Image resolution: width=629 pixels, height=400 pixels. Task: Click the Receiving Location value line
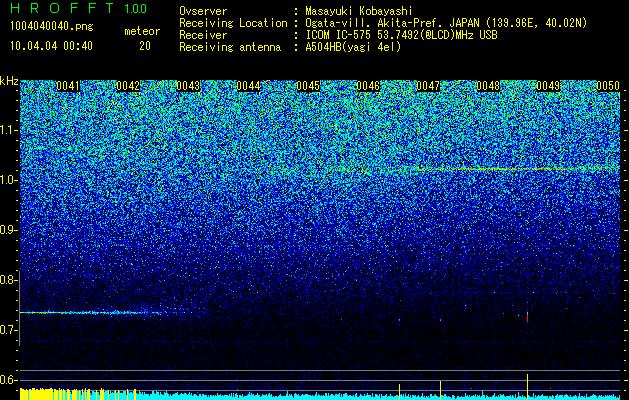pyautogui.click(x=446, y=23)
